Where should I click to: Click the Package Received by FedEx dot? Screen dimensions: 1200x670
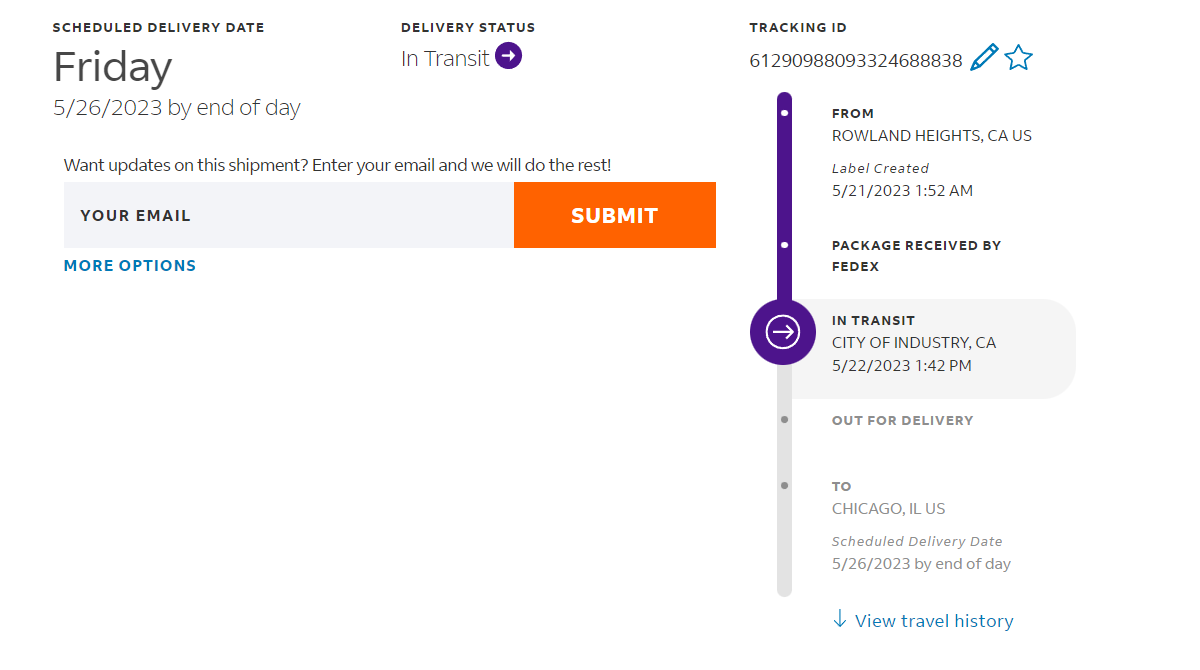[x=784, y=245]
